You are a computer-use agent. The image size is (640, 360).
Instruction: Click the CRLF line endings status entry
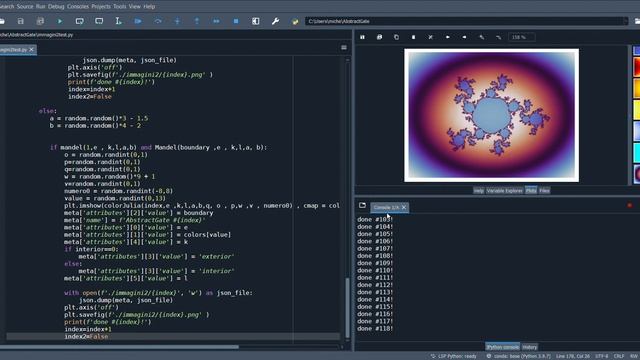tap(619, 356)
